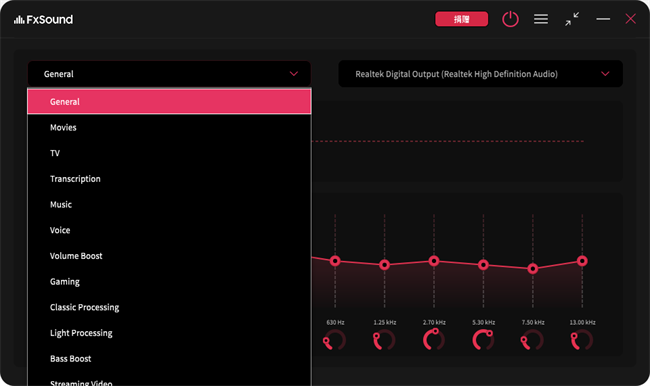Screen dimensions: 650x386
Task: Open the Realtek Digital Output device dropdown
Action: pyautogui.click(x=480, y=74)
